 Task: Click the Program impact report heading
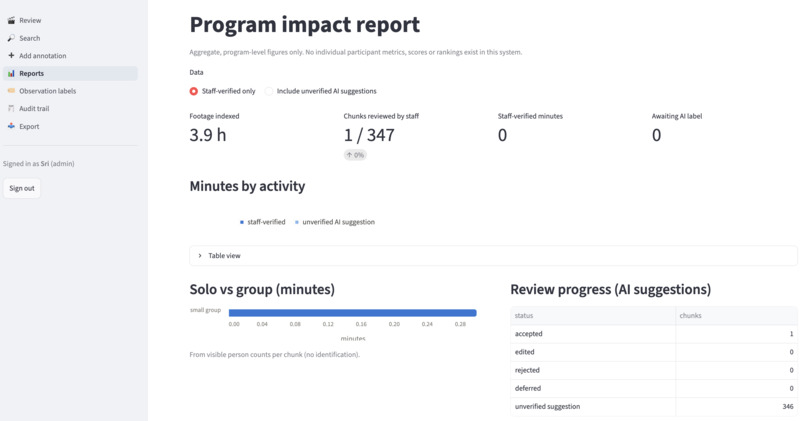click(305, 25)
